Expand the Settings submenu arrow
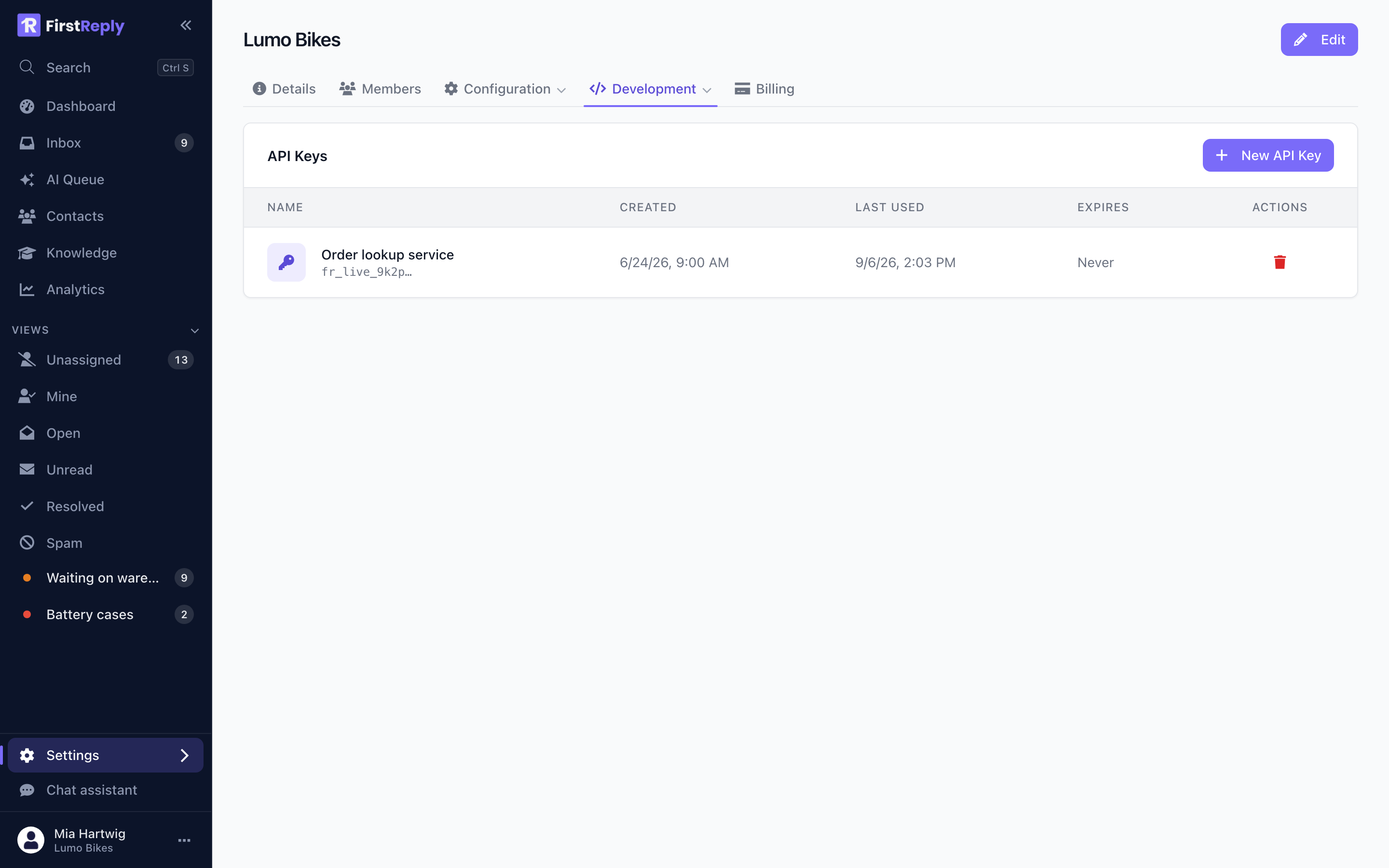1389x868 pixels. (185, 756)
